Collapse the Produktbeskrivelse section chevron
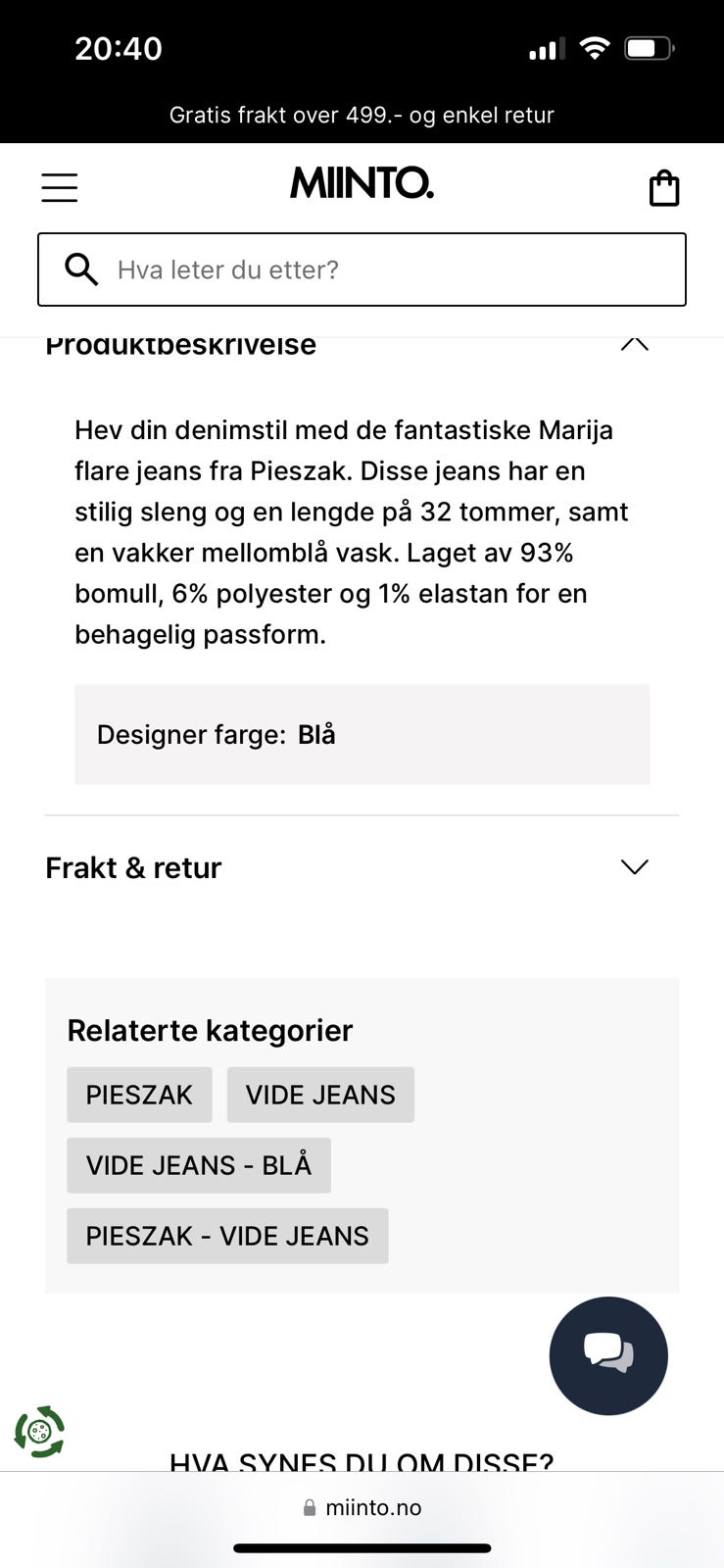The image size is (724, 1568). pos(635,343)
